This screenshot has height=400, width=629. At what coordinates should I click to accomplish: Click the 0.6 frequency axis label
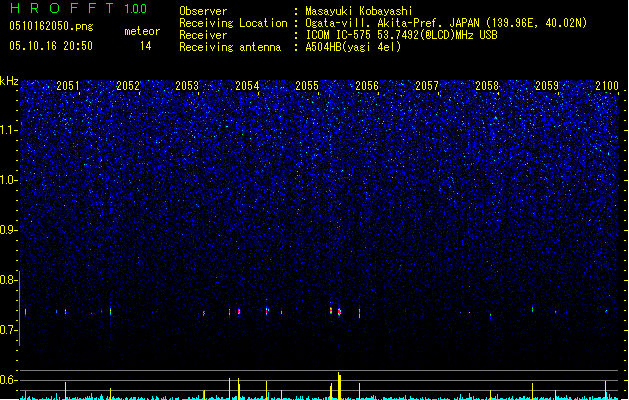click(8, 380)
